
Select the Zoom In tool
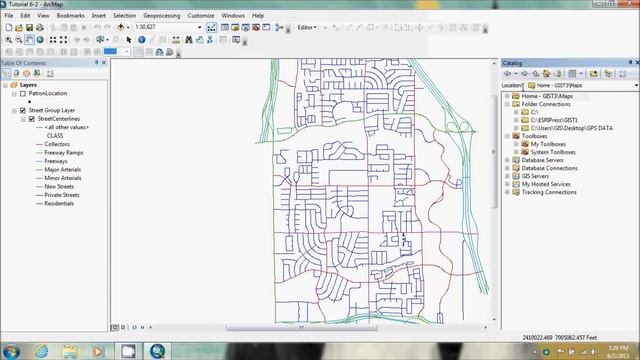click(x=9, y=40)
